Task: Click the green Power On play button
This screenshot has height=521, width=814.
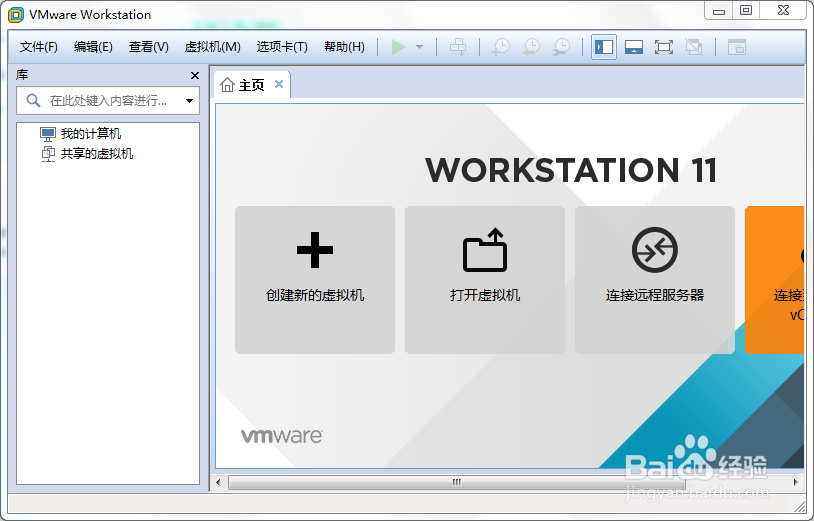Action: [398, 47]
